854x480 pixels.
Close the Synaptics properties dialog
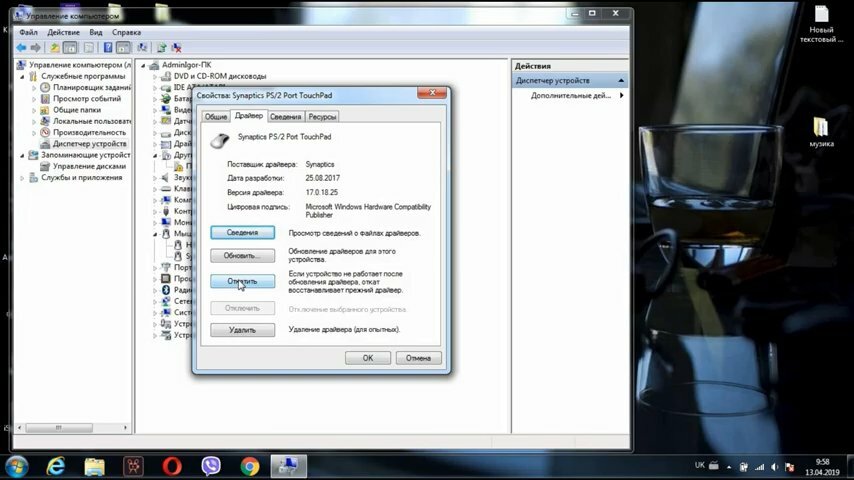pos(432,93)
